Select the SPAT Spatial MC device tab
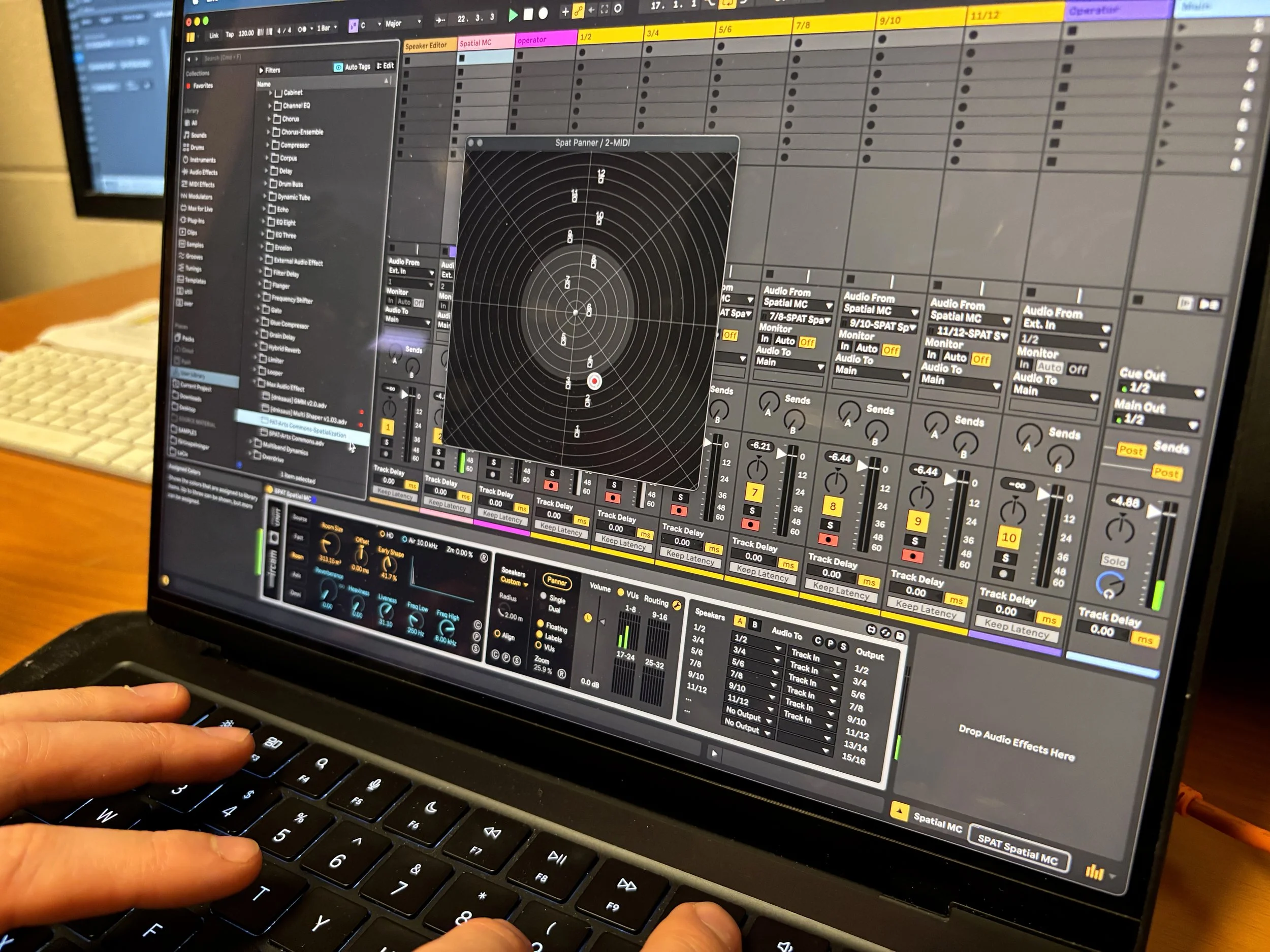The height and width of the screenshot is (952, 1270). (1017, 851)
